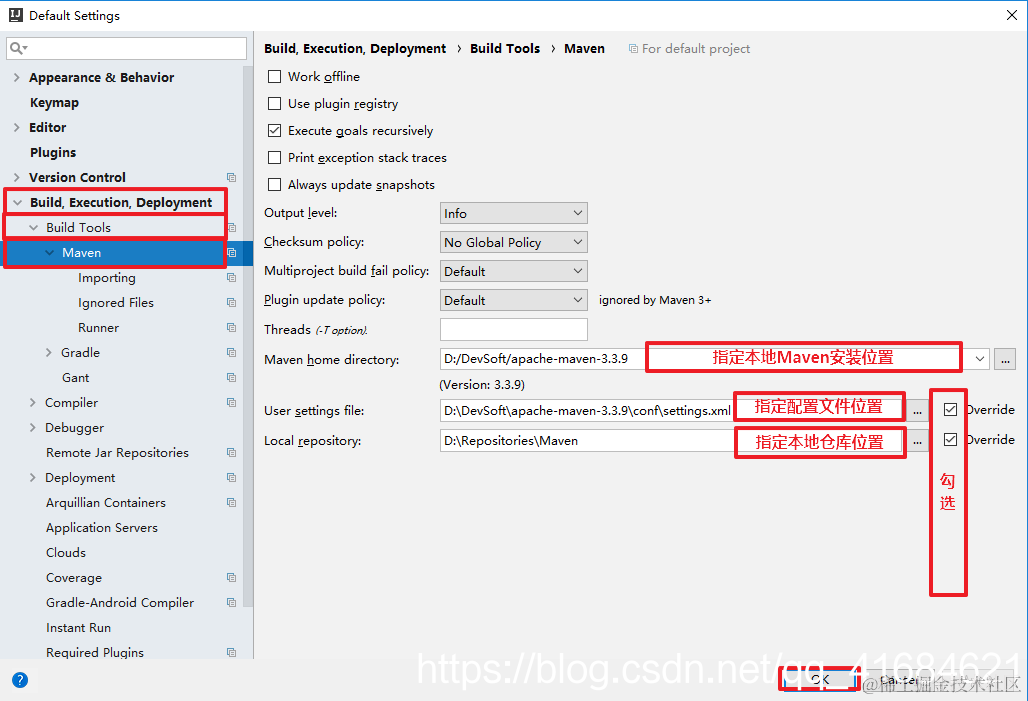1028x701 pixels.
Task: Click project-level icon beside Ignored Files
Action: pos(231,302)
